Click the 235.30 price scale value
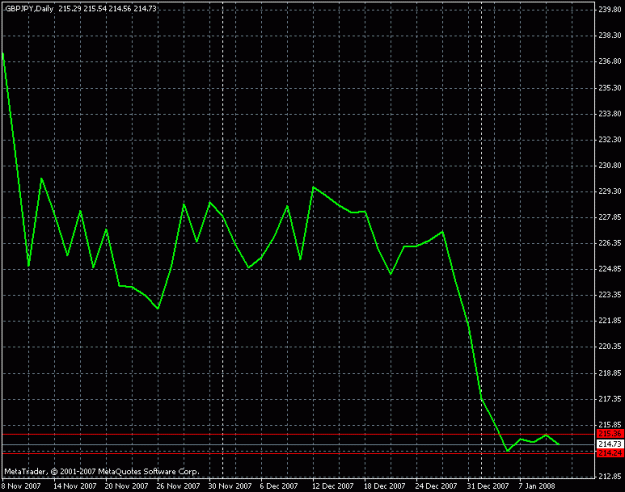625x492 pixels. pos(610,88)
